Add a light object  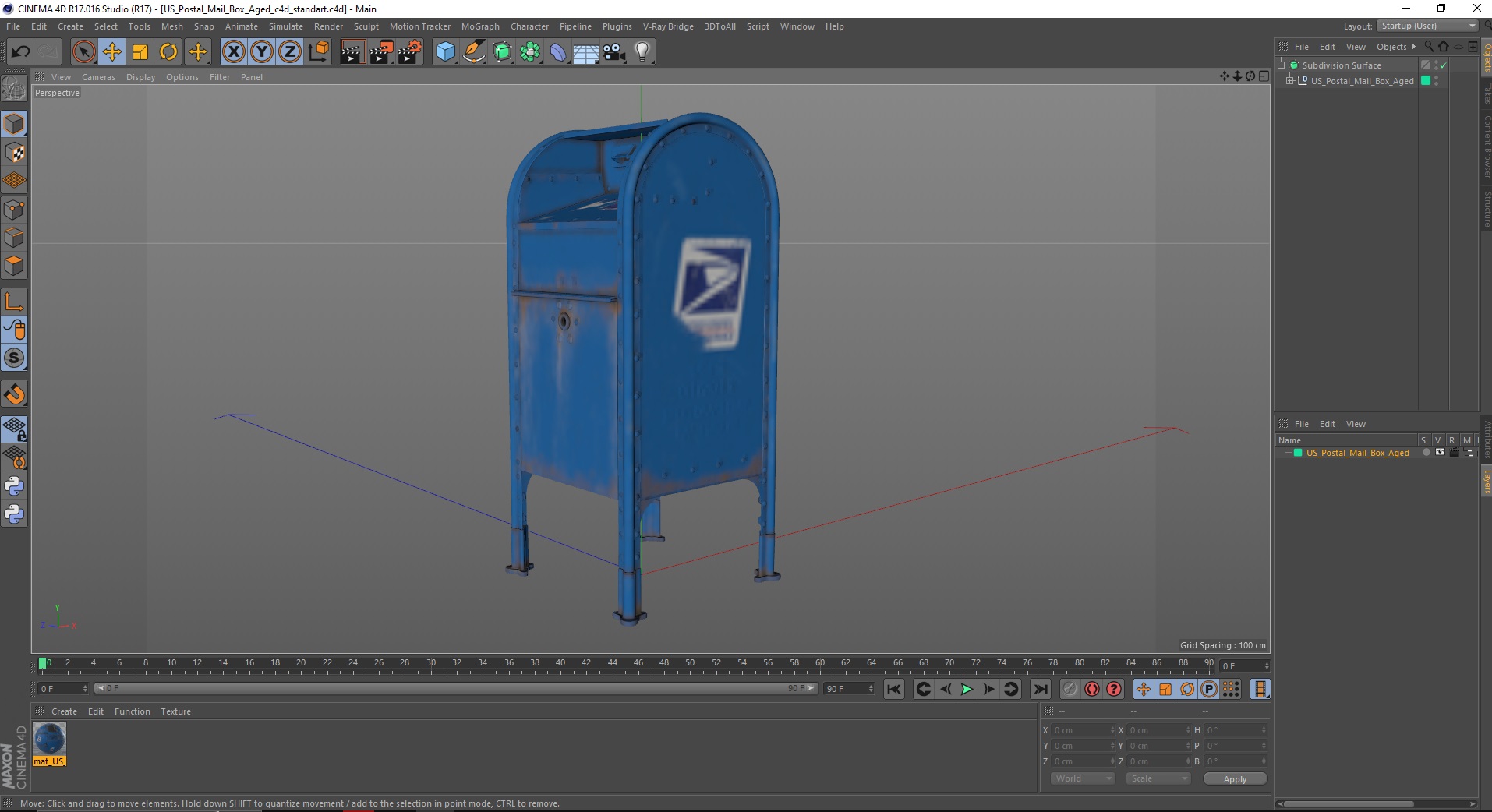click(x=642, y=52)
